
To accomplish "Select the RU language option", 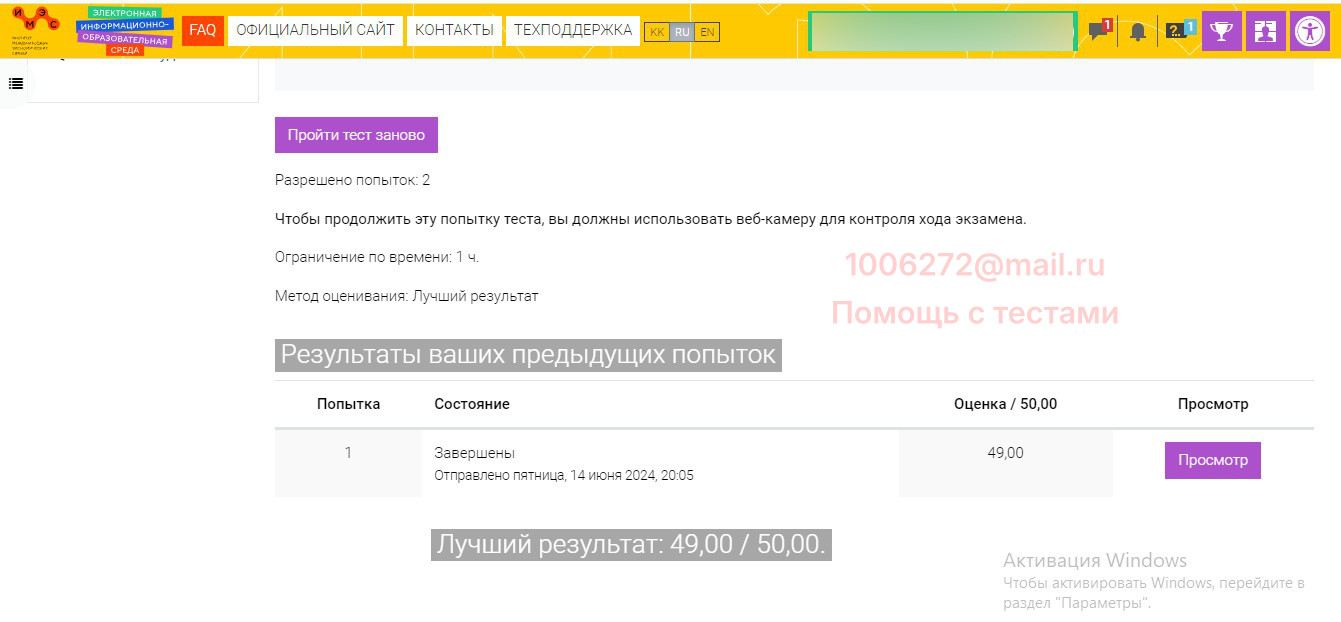I will (x=682, y=32).
